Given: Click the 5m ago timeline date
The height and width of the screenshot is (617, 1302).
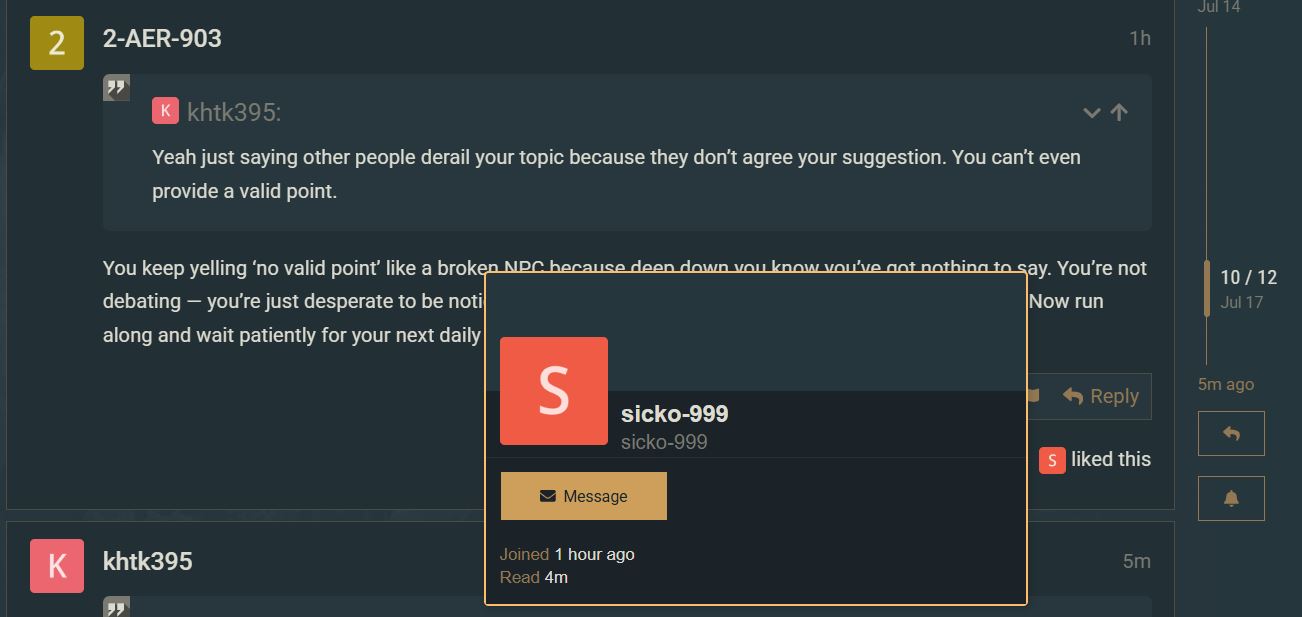Looking at the screenshot, I should [1225, 384].
